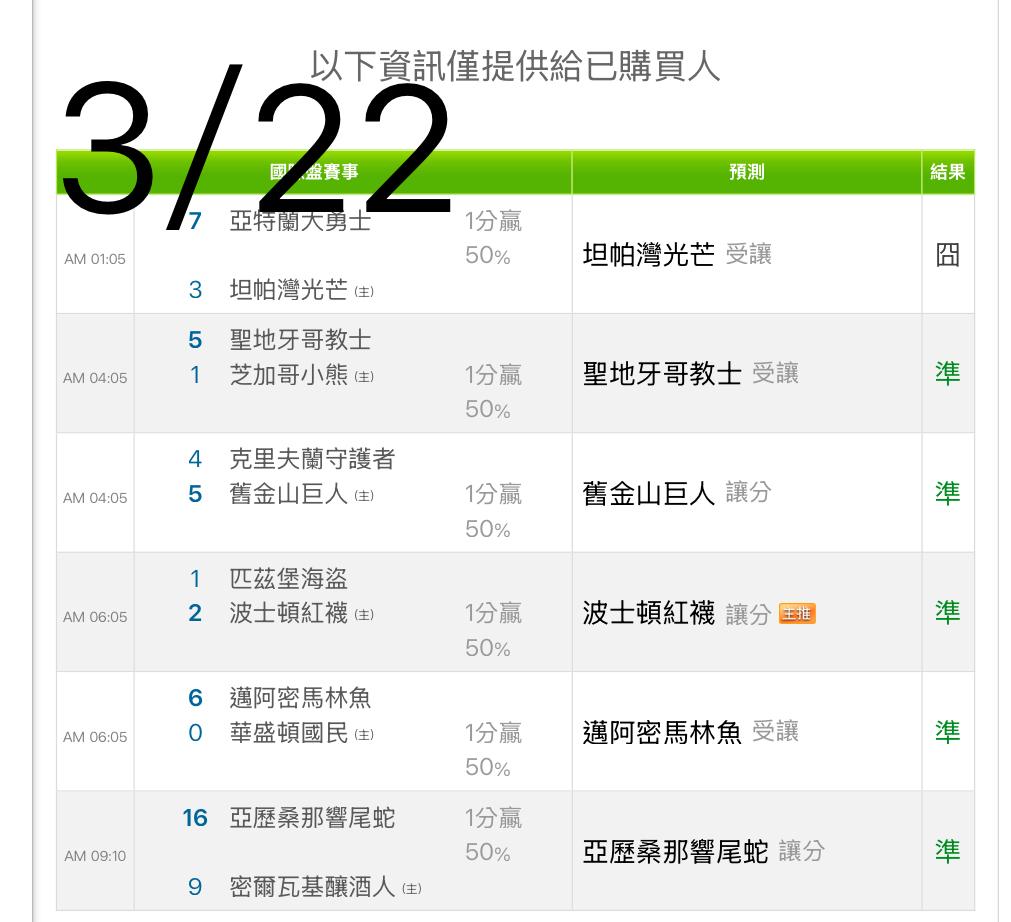Click prediction 聖地牙哥教士 受讓

click(x=691, y=374)
